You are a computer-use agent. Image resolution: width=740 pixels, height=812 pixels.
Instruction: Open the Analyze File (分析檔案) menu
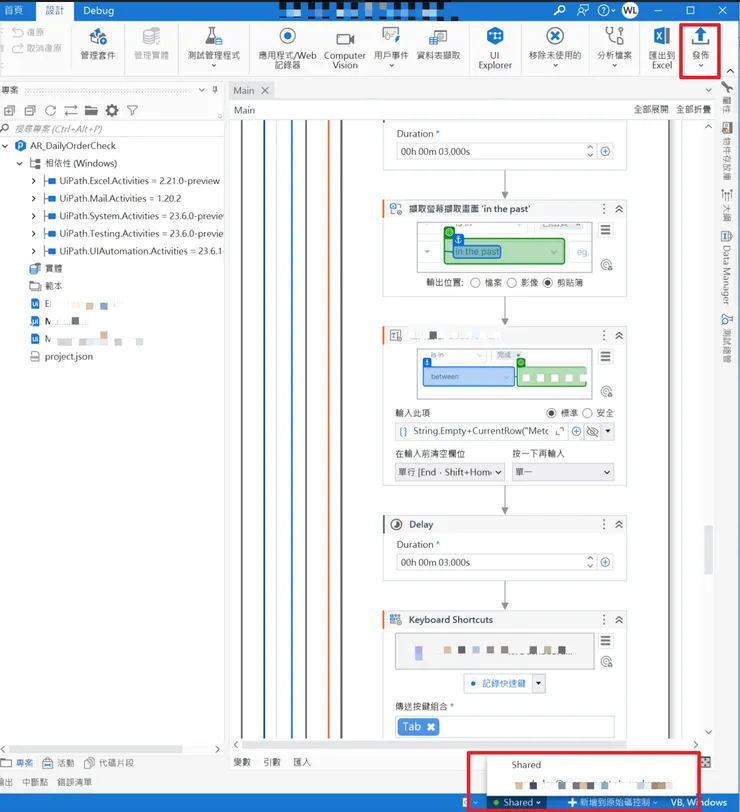tap(614, 48)
